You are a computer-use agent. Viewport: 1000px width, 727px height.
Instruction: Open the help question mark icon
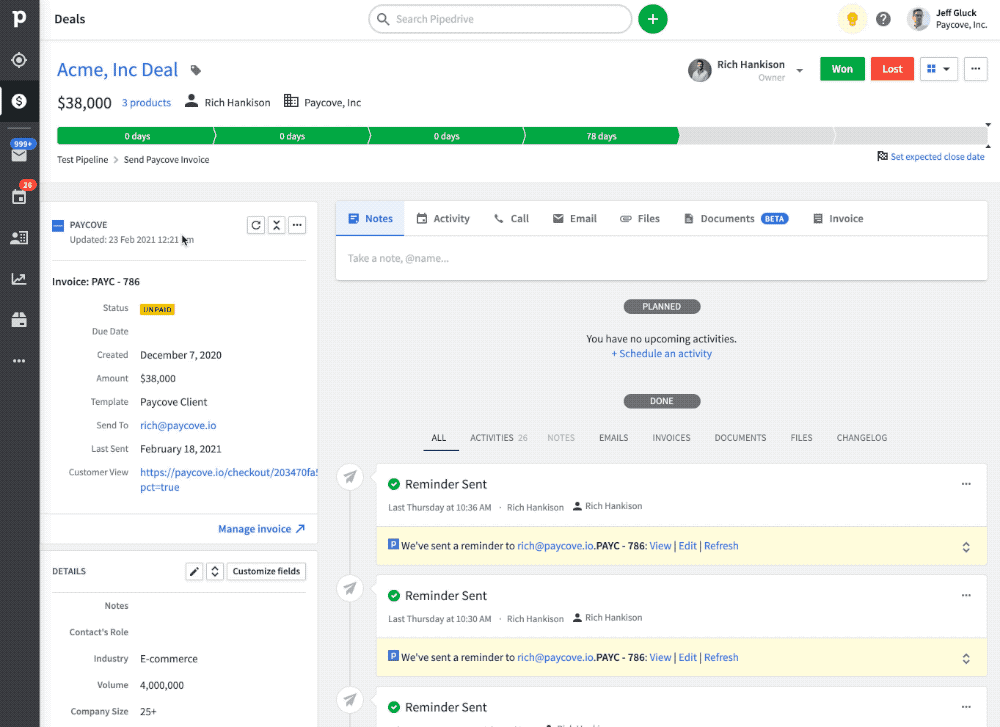tap(883, 19)
